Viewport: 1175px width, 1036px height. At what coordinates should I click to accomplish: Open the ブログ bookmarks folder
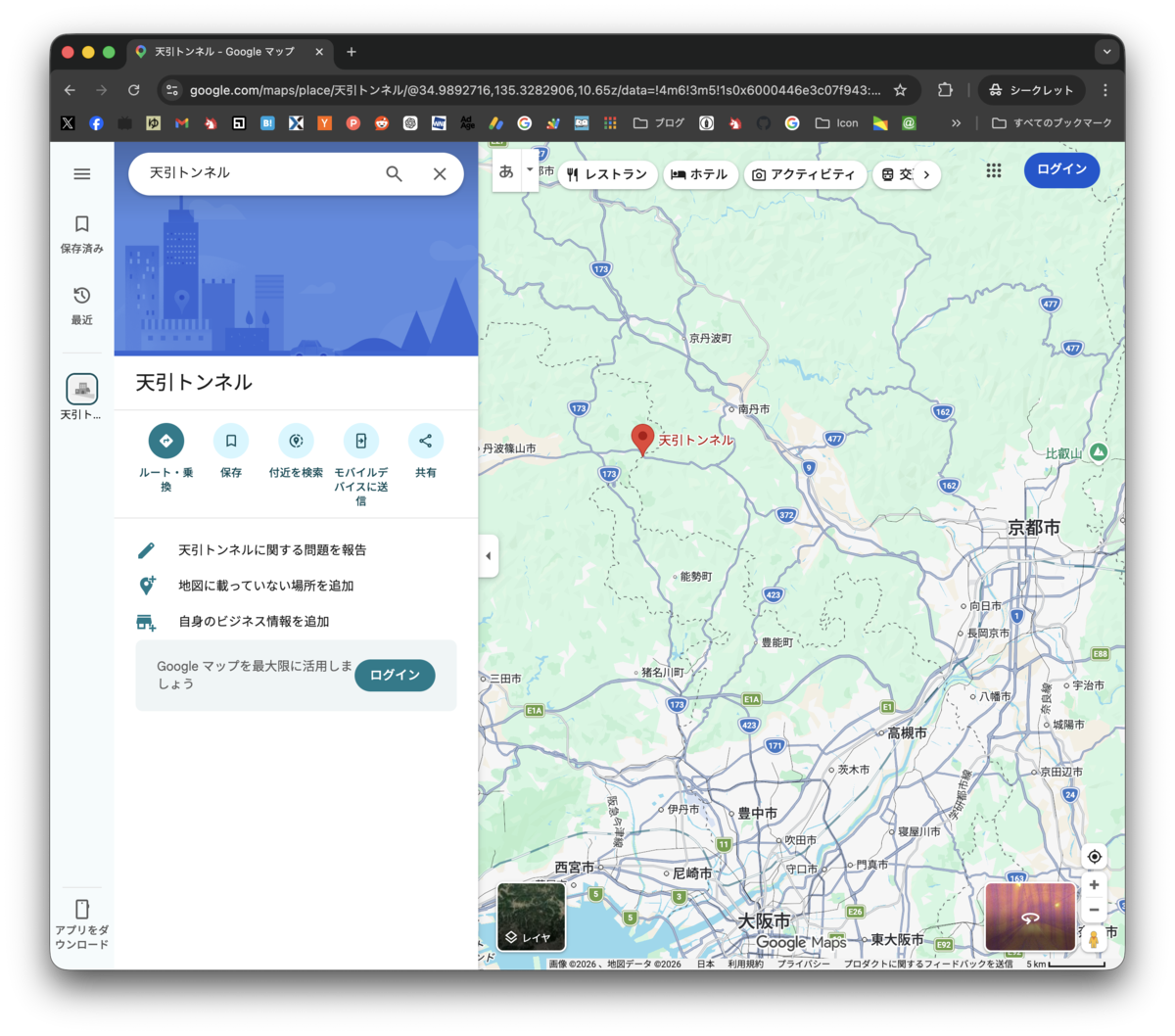[x=659, y=123]
